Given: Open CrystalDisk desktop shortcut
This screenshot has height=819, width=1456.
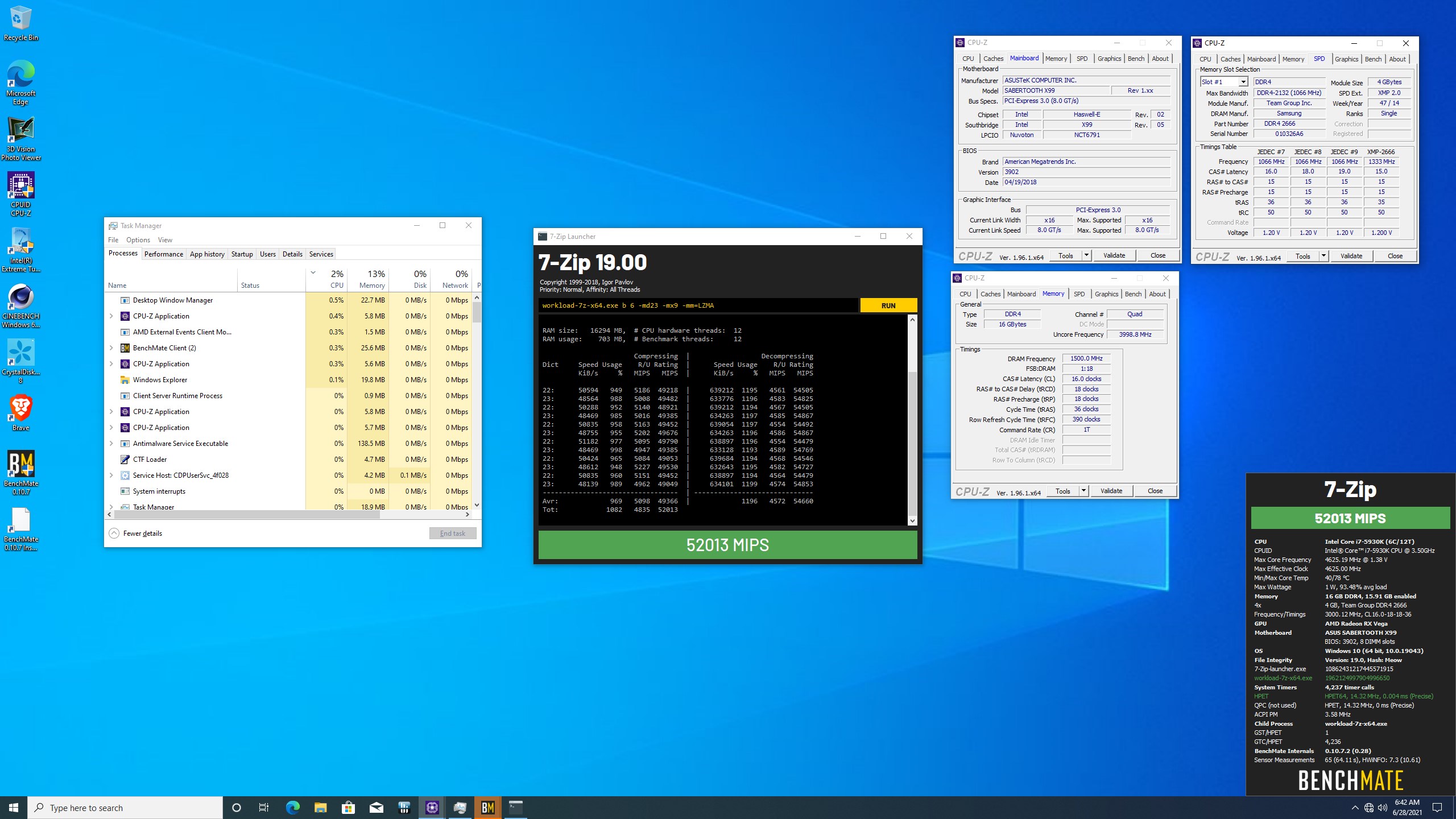Looking at the screenshot, I should tap(21, 361).
